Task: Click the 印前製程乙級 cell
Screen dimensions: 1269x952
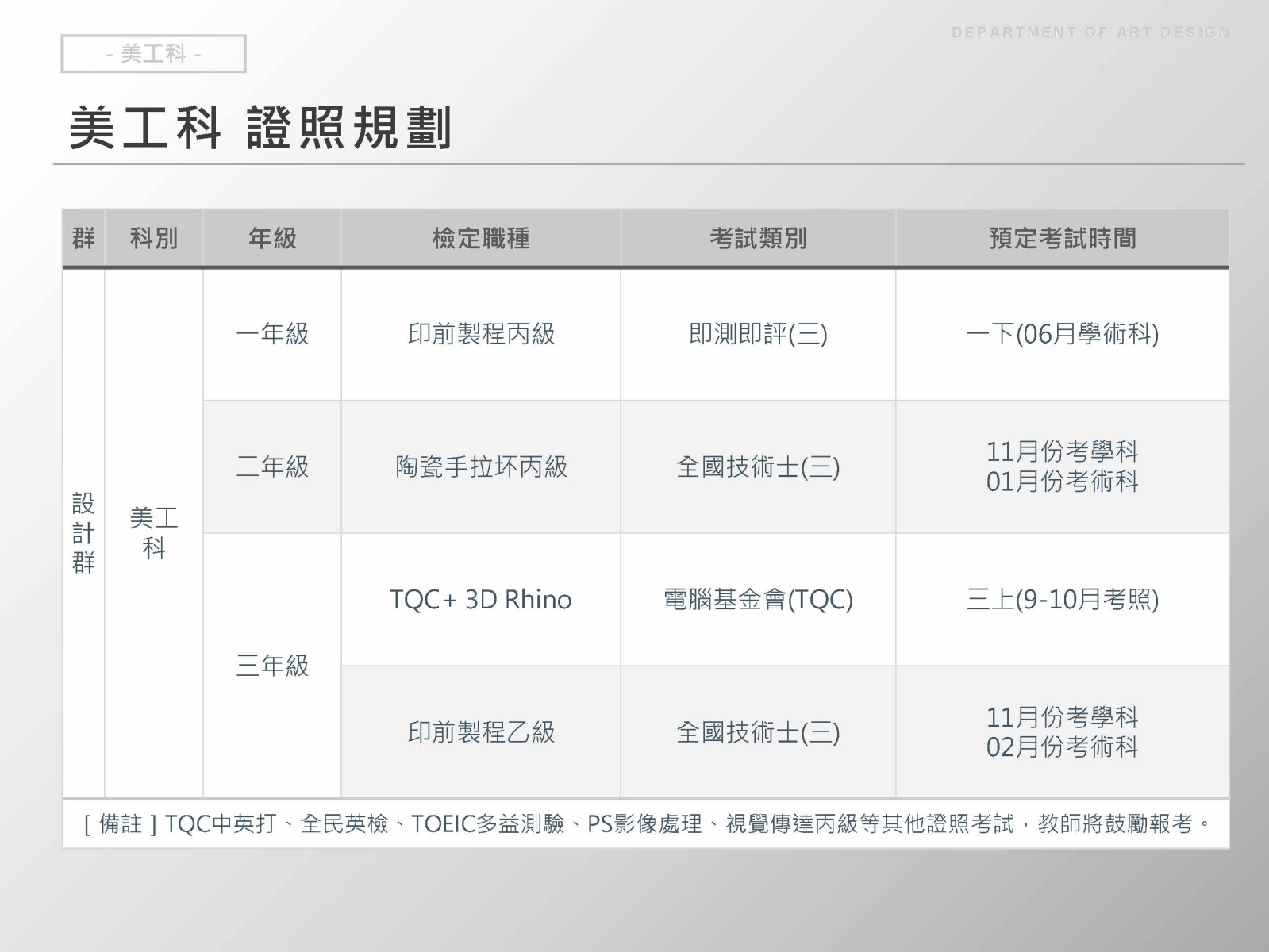Action: pos(481,731)
